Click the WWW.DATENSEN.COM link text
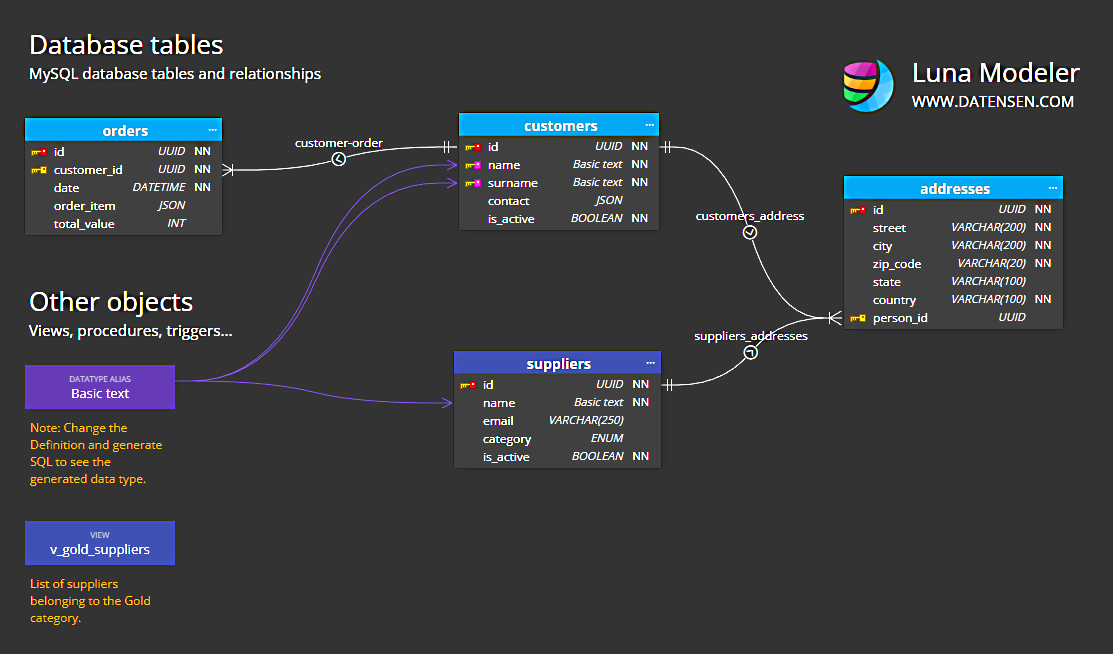Image resolution: width=1113 pixels, height=654 pixels. click(x=992, y=102)
